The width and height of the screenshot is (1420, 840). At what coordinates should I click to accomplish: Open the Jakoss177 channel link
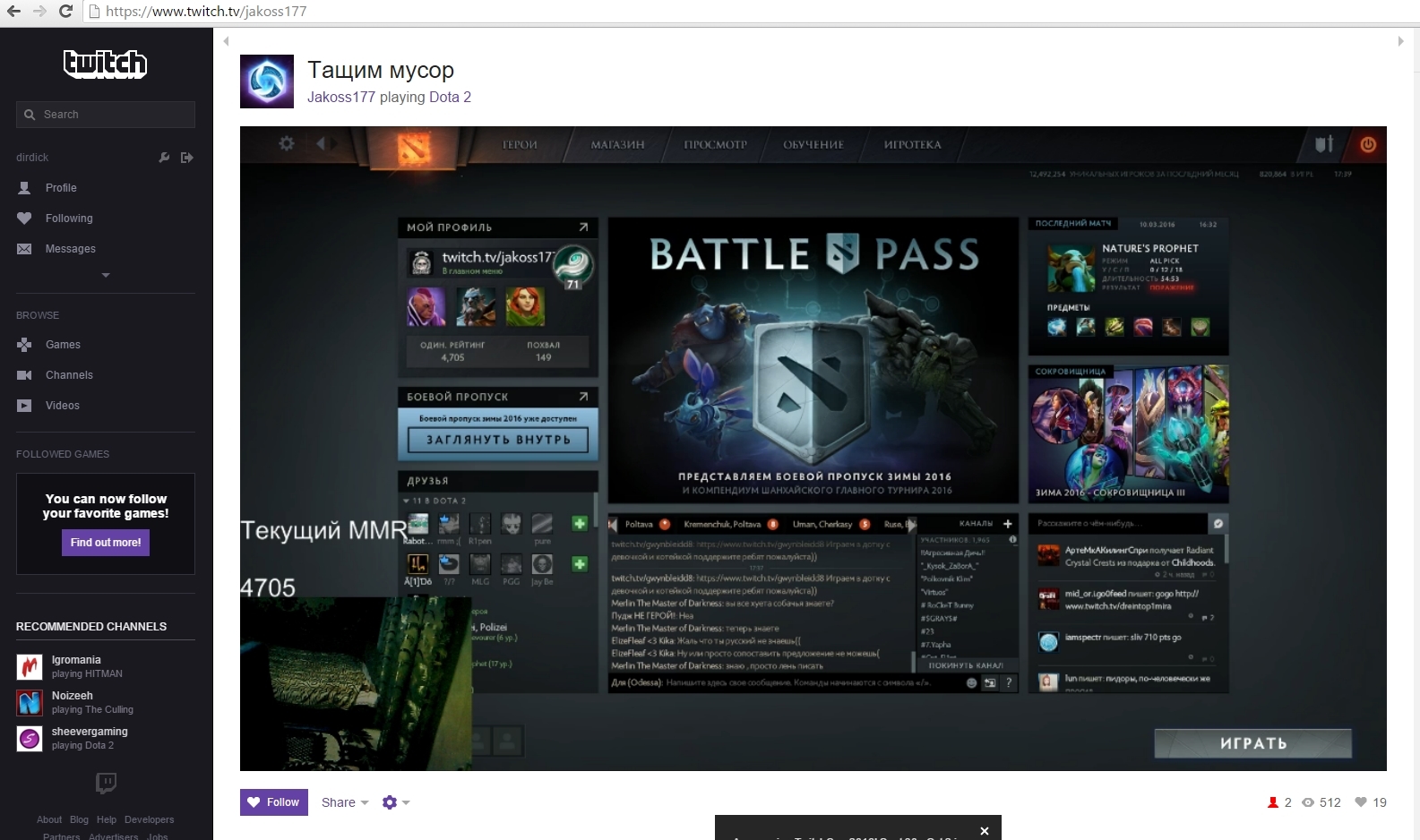pos(341,97)
